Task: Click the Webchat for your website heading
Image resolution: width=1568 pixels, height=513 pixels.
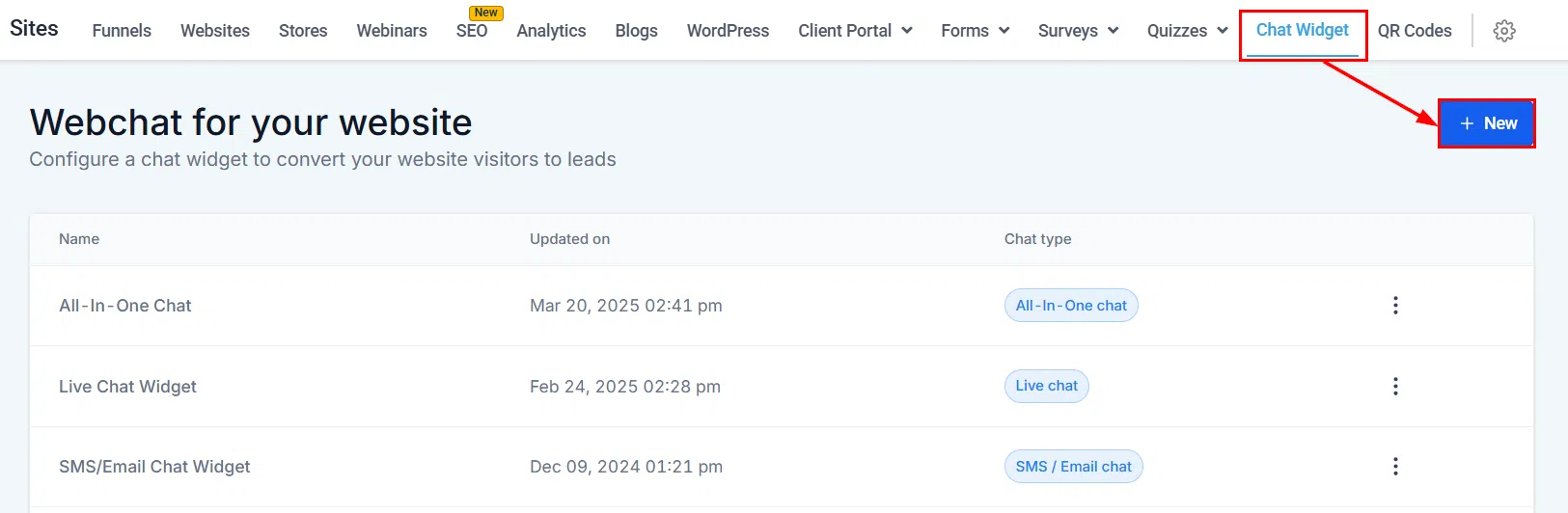Action: point(251,122)
